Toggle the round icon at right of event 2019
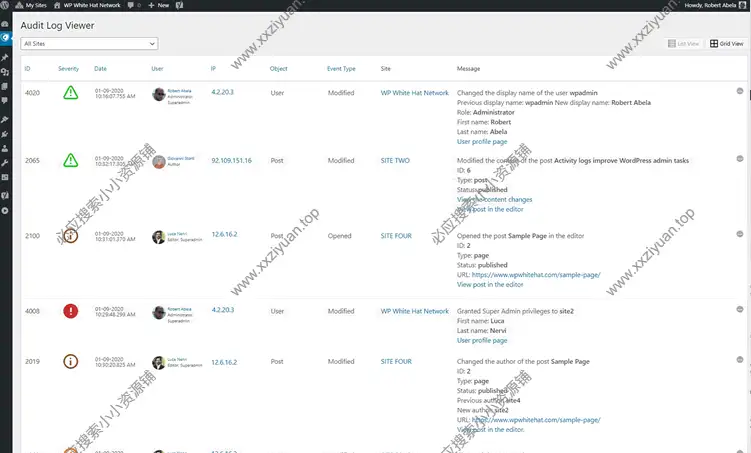This screenshot has width=751, height=453. pyautogui.click(x=740, y=360)
